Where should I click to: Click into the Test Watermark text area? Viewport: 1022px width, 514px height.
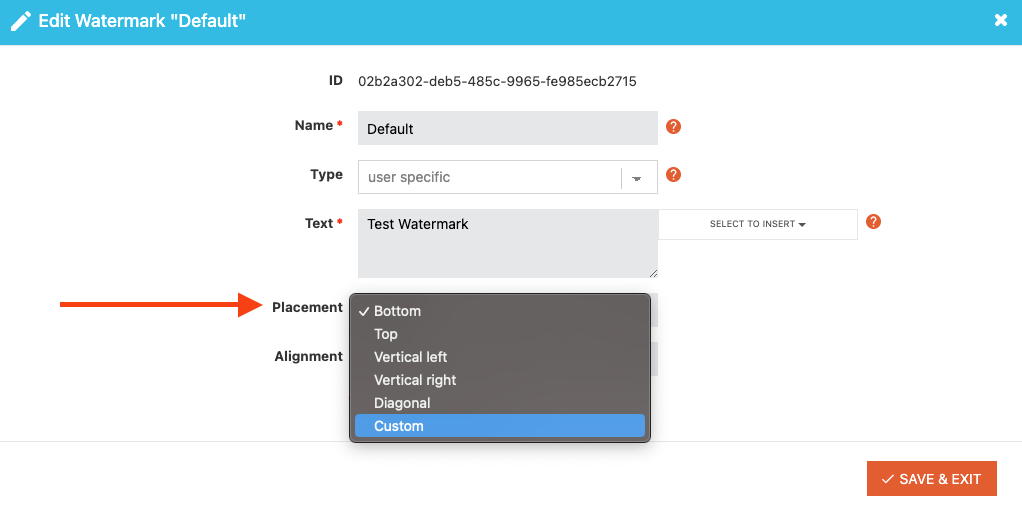coord(508,244)
